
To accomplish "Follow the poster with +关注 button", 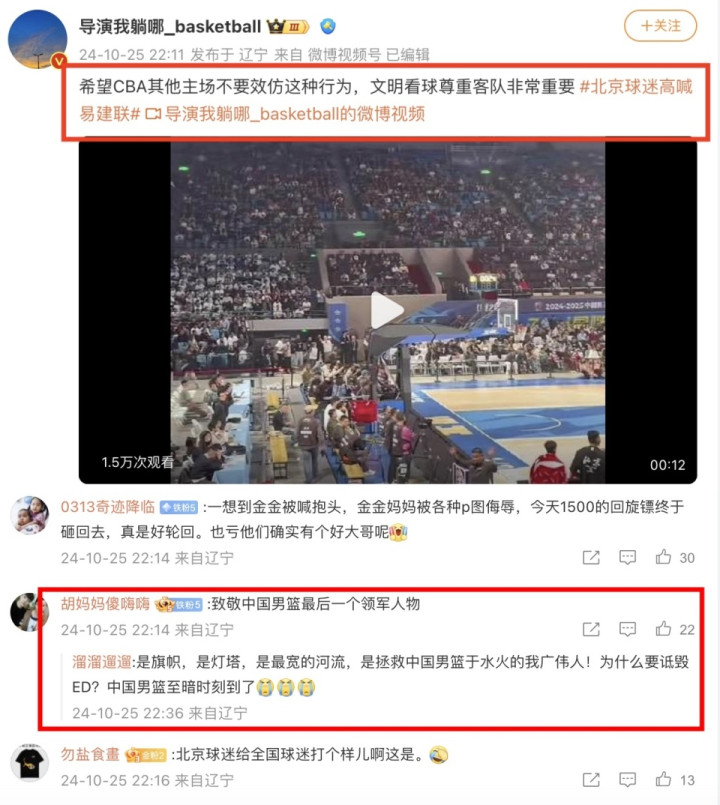I will [660, 26].
